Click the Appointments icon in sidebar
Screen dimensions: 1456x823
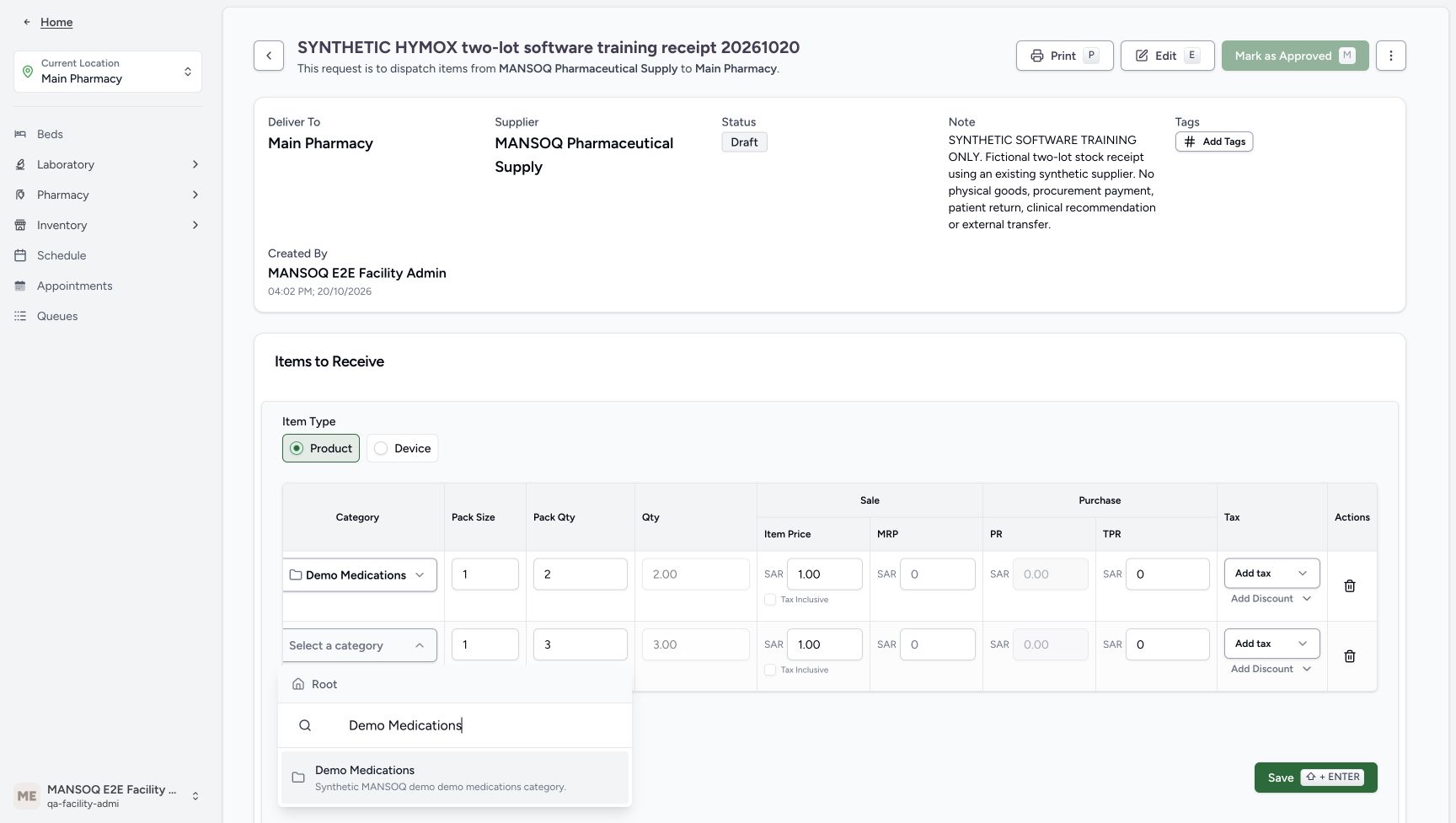point(20,286)
